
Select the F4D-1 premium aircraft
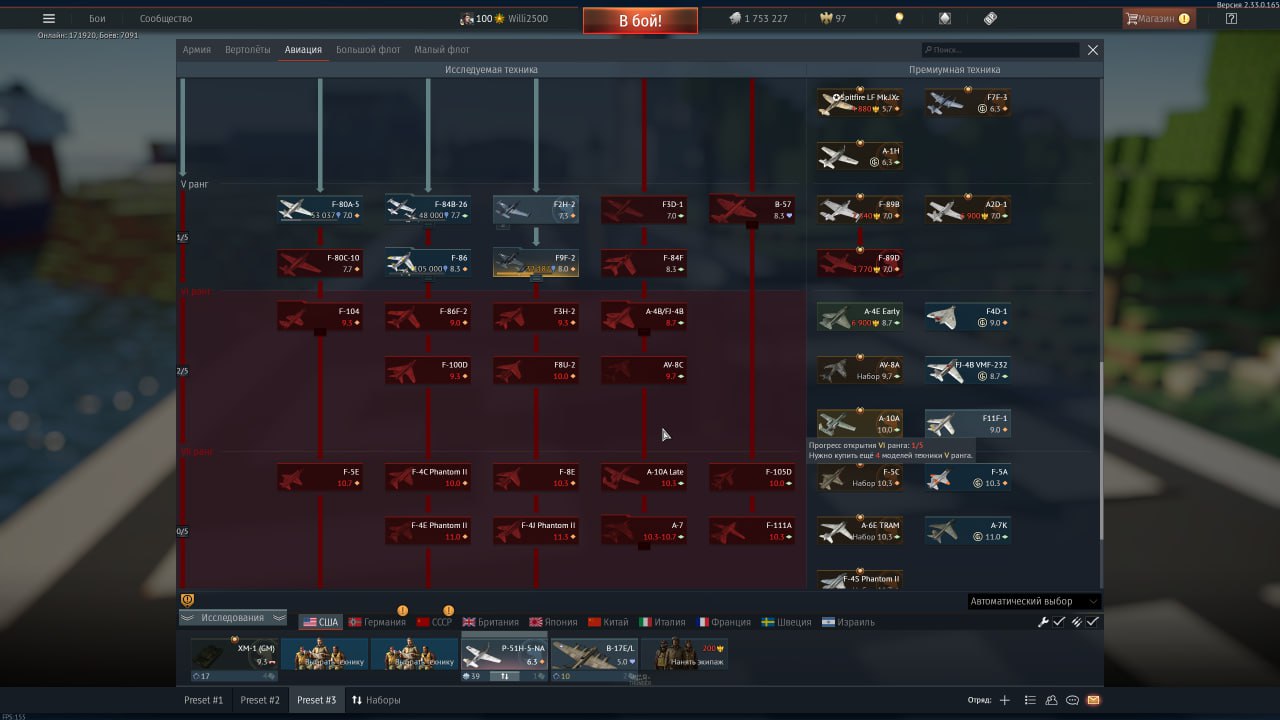[x=968, y=316]
